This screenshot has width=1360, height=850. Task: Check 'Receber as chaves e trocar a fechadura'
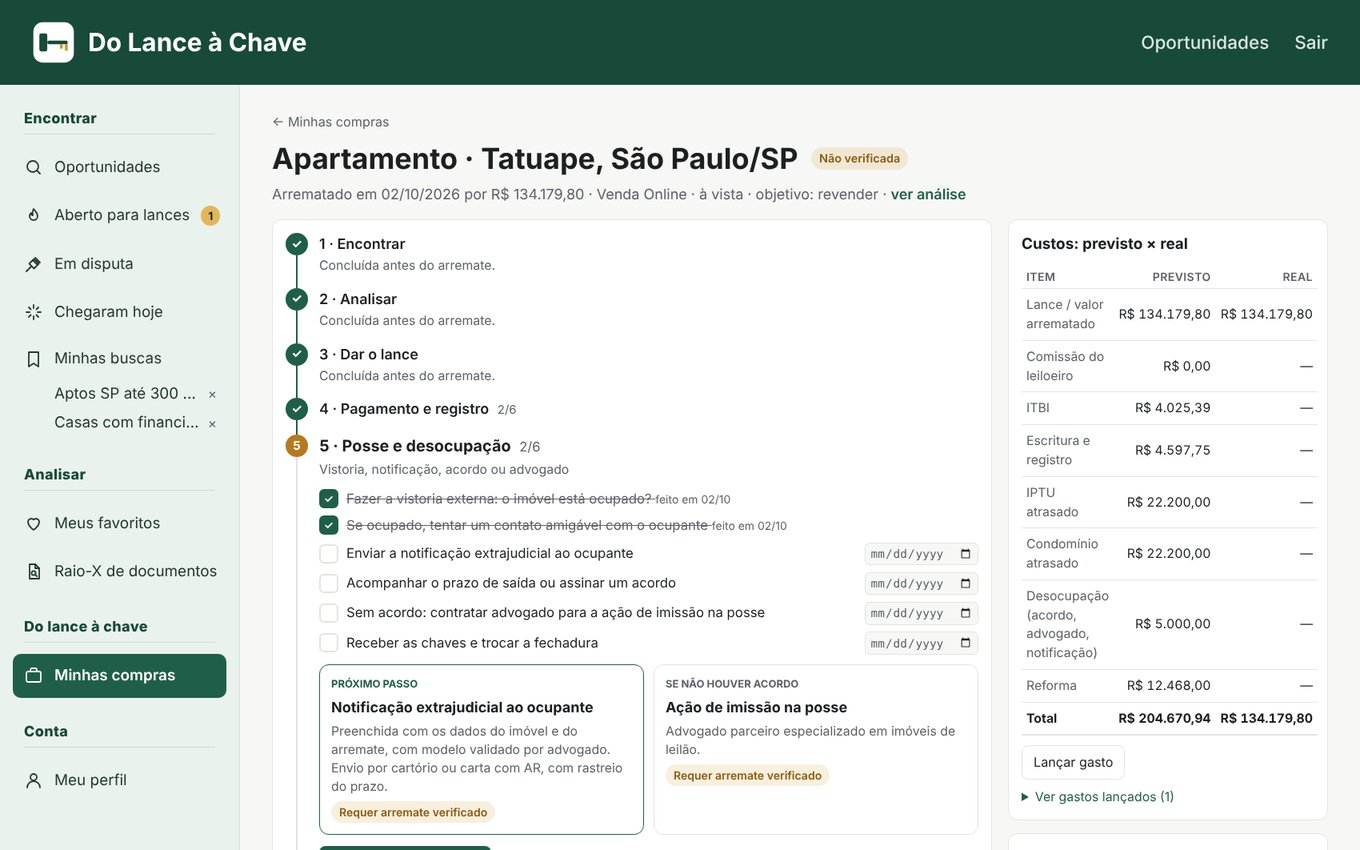pyautogui.click(x=329, y=643)
